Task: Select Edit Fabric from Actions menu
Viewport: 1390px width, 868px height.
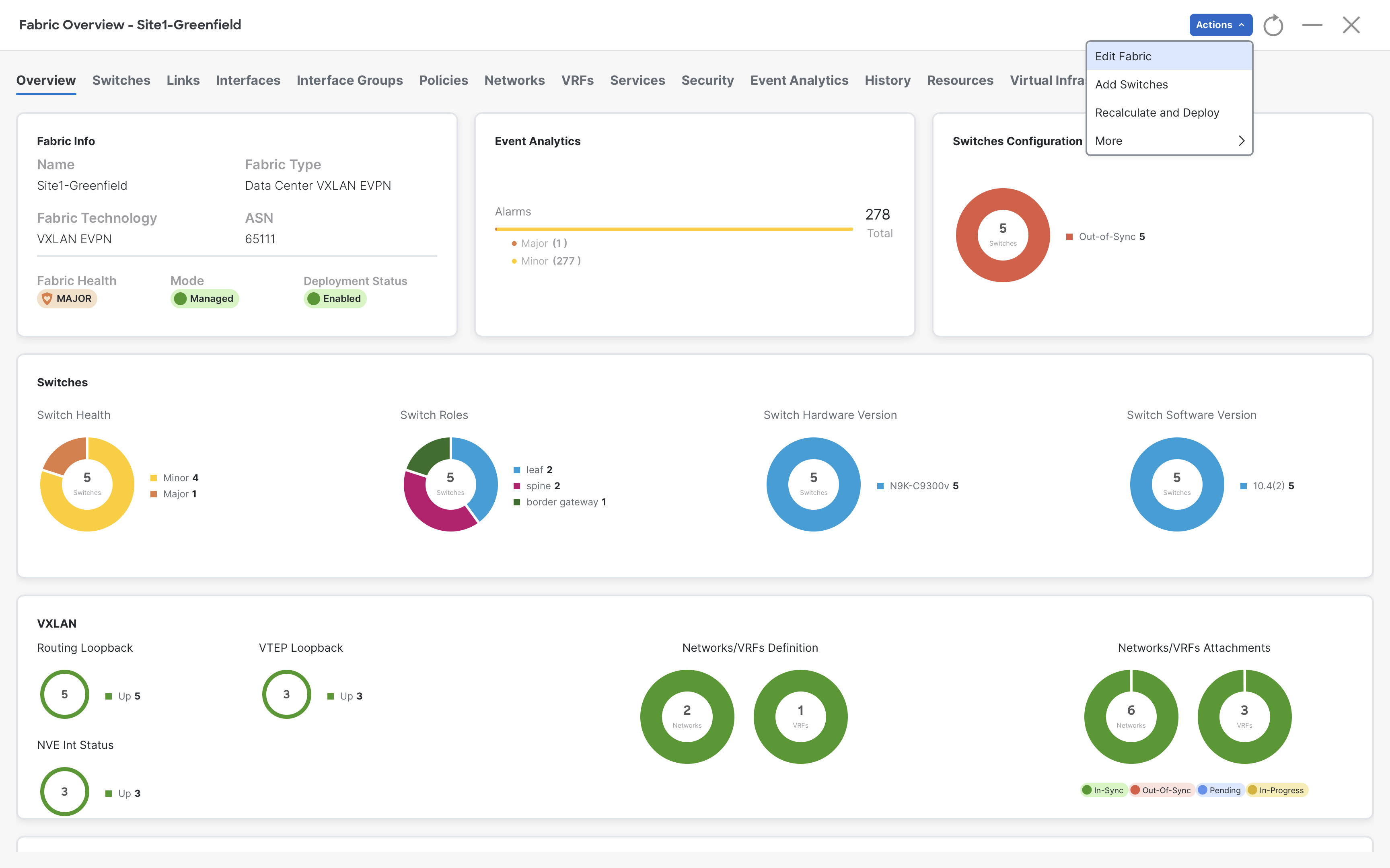Action: (x=1169, y=56)
